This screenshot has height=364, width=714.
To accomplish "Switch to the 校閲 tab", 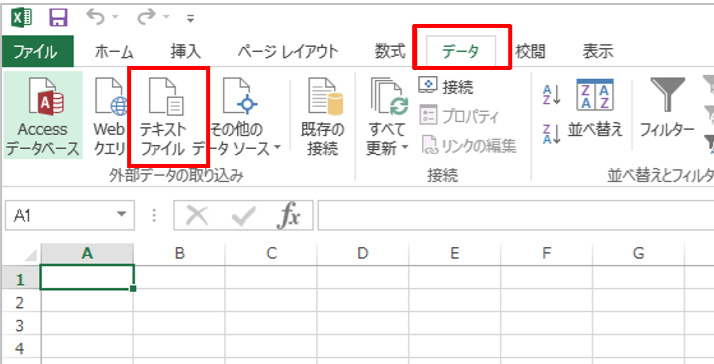I will point(530,51).
